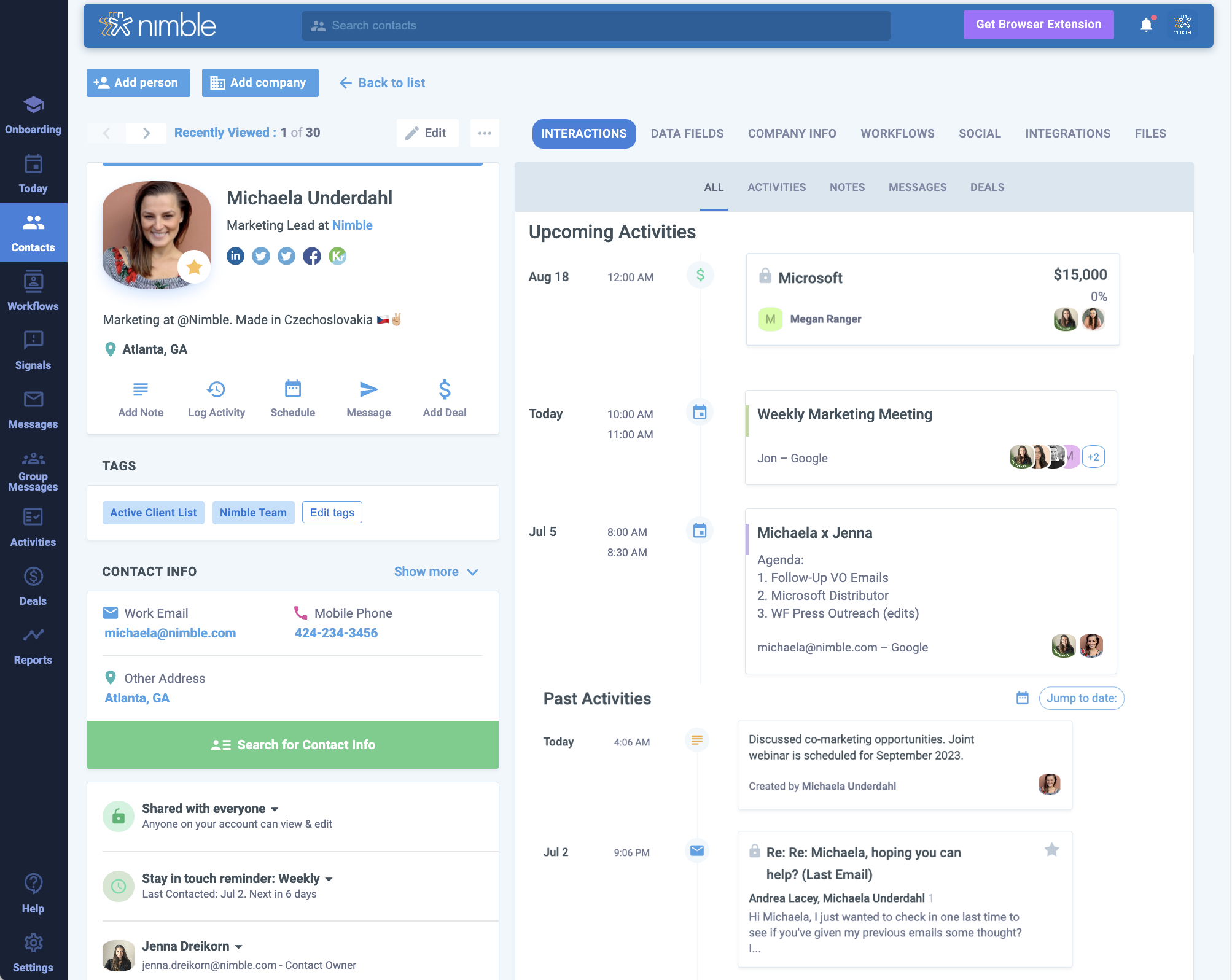Screen dimensions: 1232x980
Task: Select the NOTES interactions sub-tab
Action: (847, 187)
